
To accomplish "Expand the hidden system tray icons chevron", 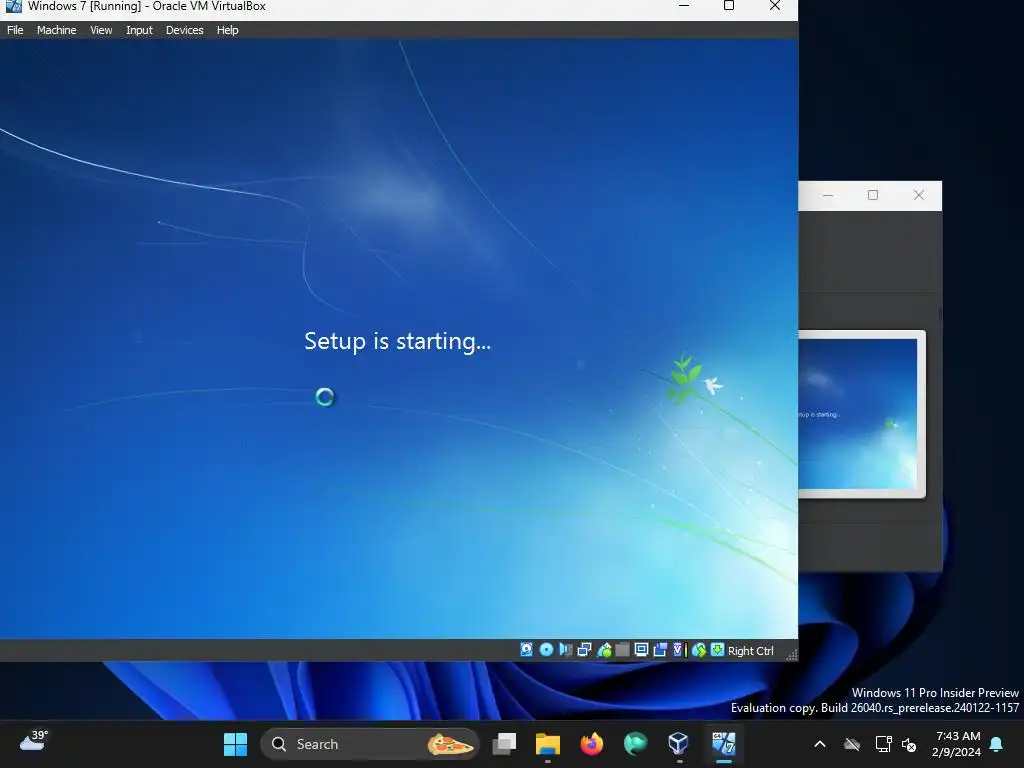I will tap(820, 744).
